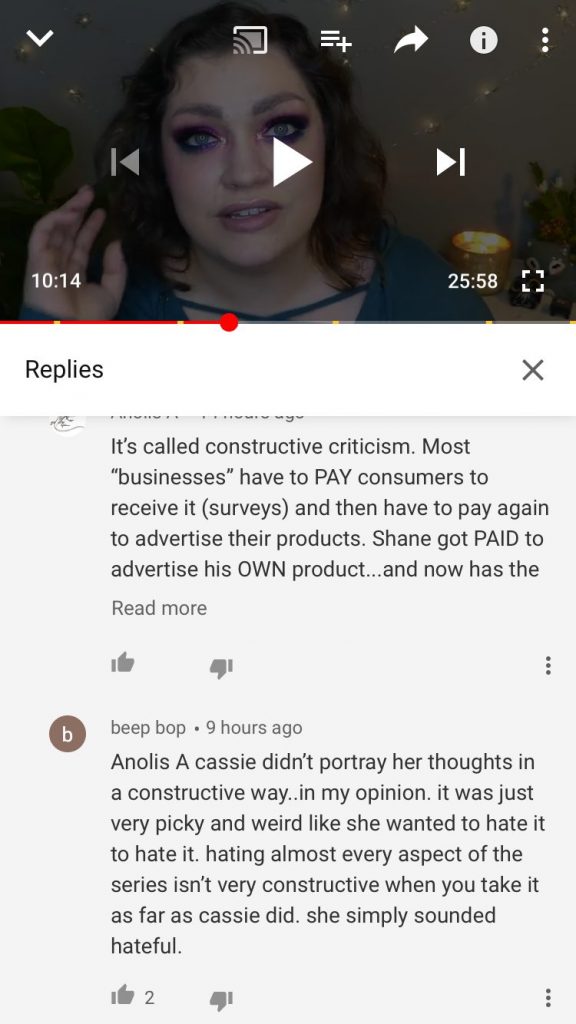The width and height of the screenshot is (576, 1024).
Task: Skip to previous video
Action: click(125, 162)
